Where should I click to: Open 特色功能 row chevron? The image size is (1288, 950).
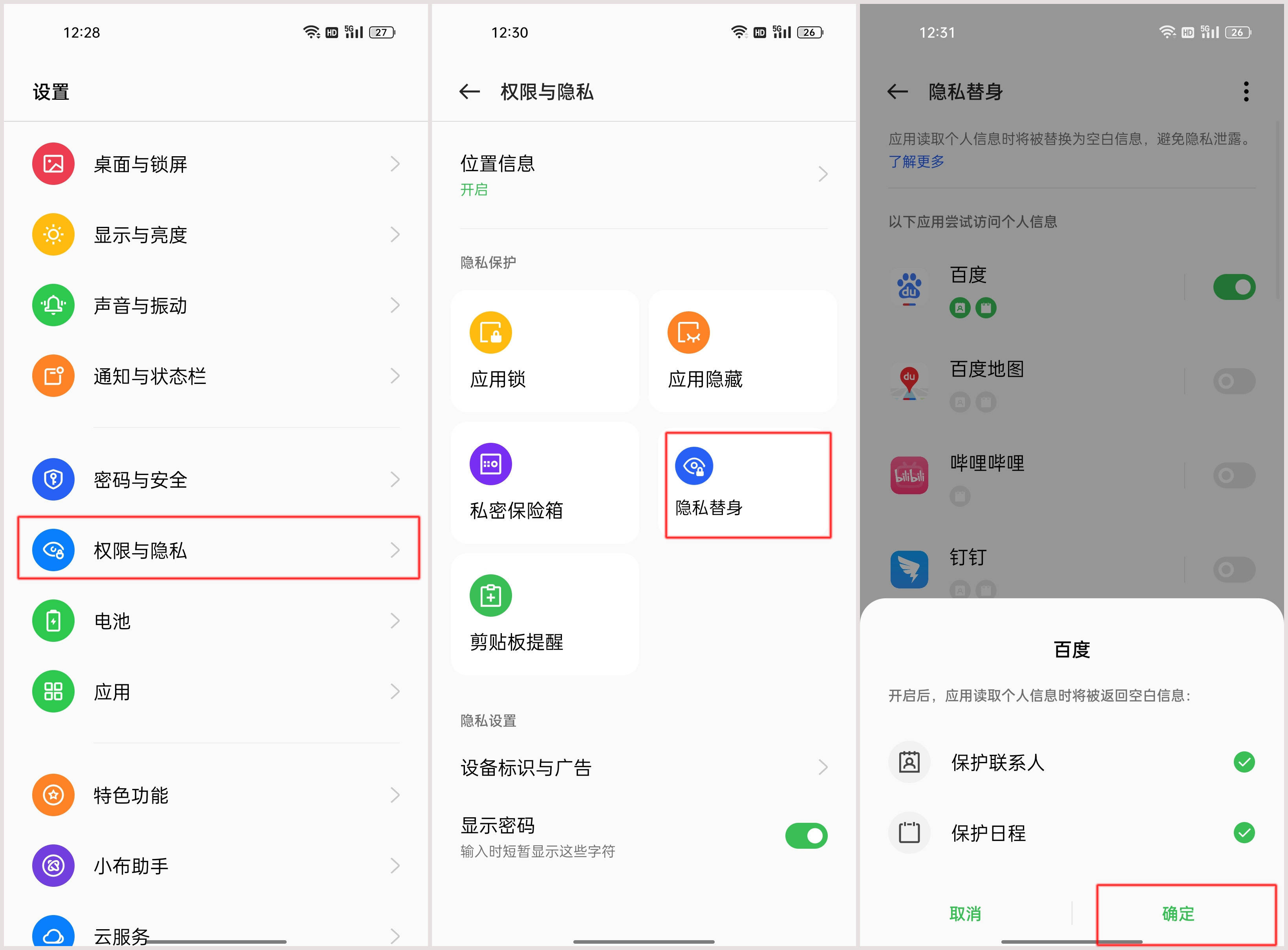tap(395, 795)
